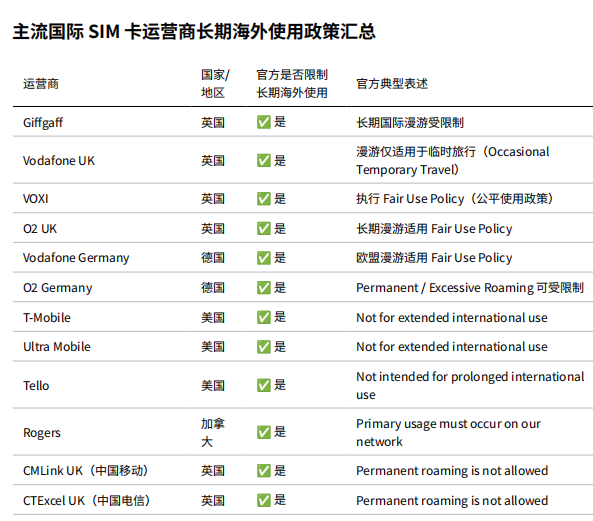Select the Rogers operator cell
Image resolution: width=593 pixels, height=521 pixels.
[42, 433]
